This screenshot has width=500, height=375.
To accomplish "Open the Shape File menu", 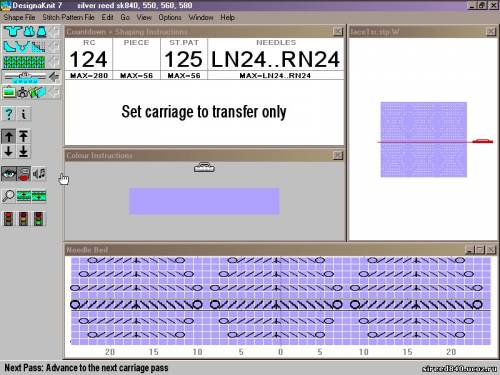I will [x=19, y=17].
